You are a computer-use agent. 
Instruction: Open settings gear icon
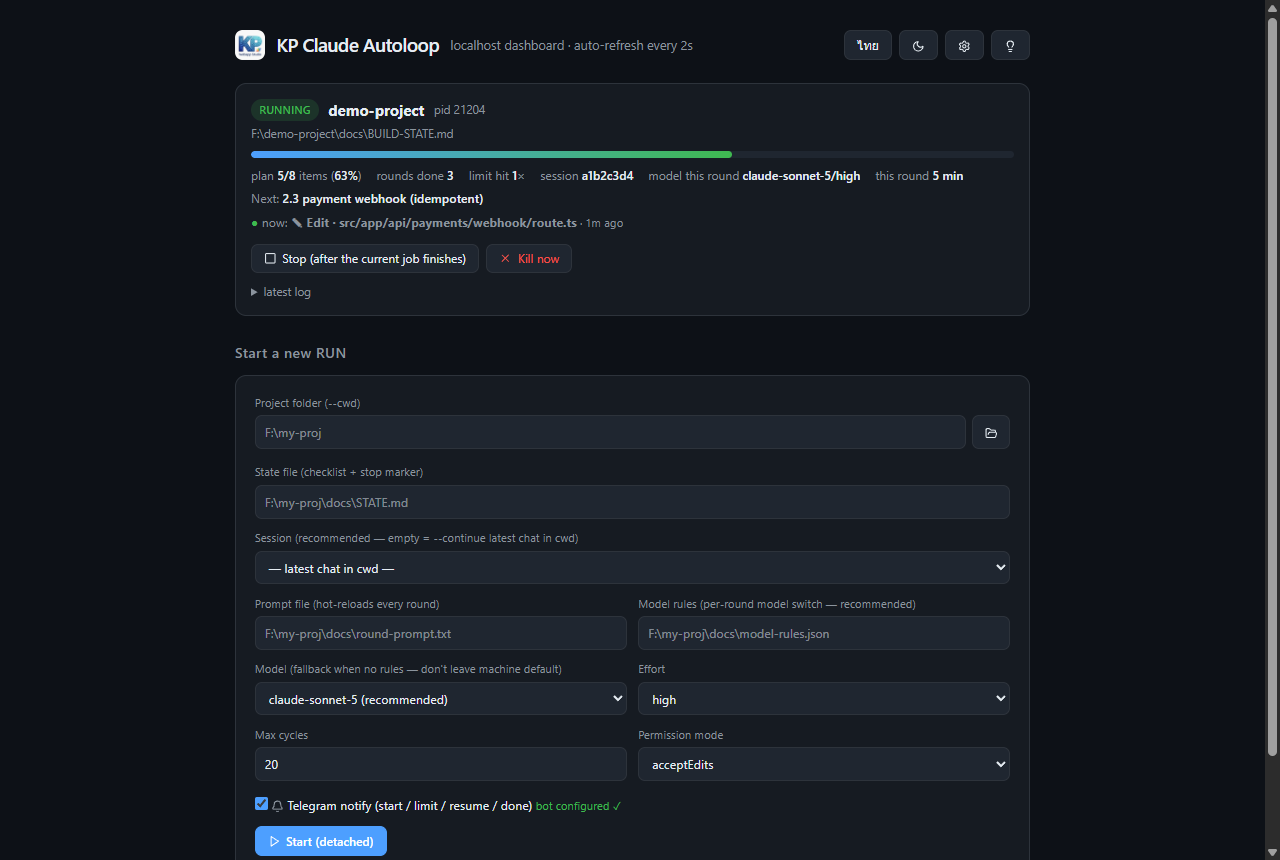964,45
